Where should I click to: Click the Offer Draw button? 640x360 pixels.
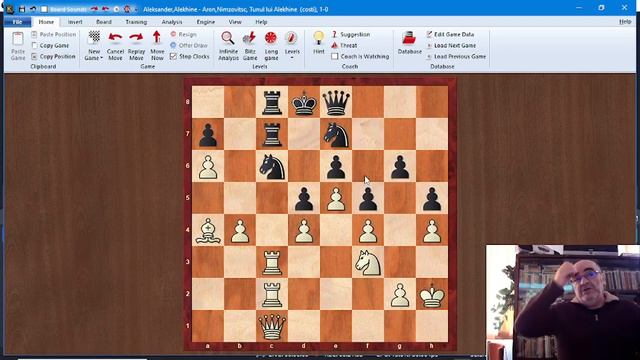click(189, 45)
